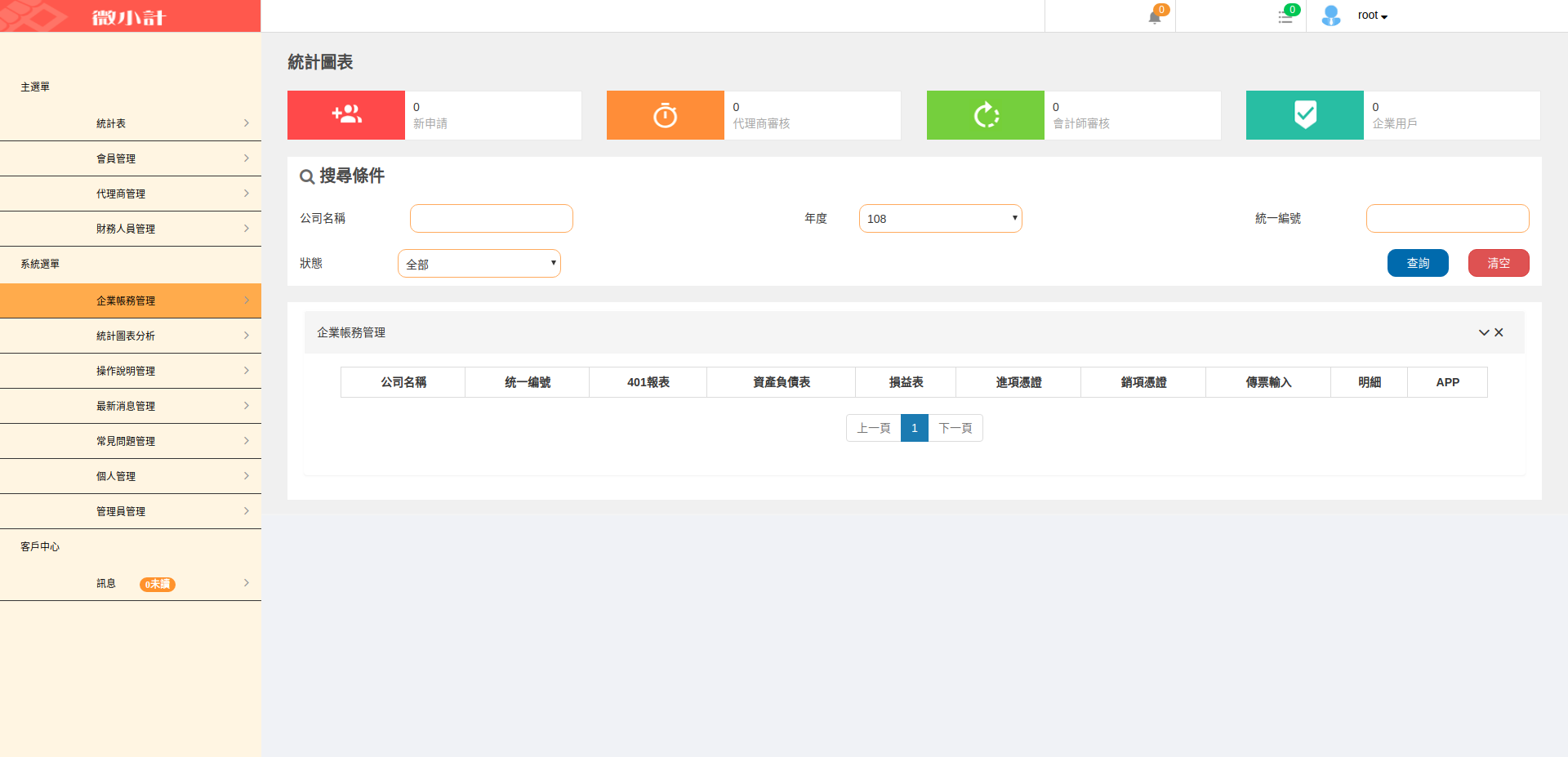Click the 公司名稱 text input field
The height and width of the screenshot is (757, 1568).
(x=491, y=219)
